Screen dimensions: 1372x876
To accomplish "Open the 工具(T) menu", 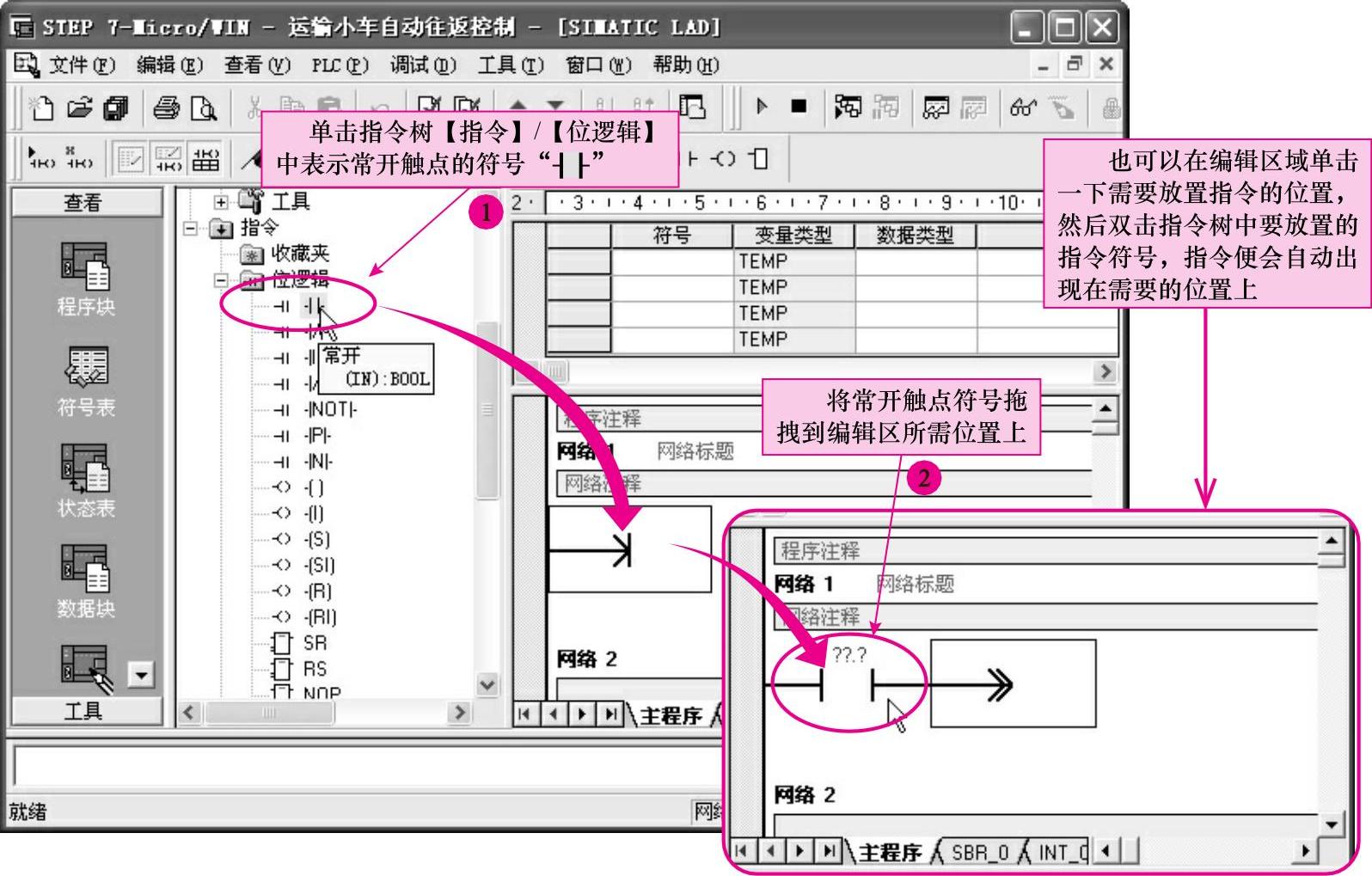I will [x=511, y=65].
